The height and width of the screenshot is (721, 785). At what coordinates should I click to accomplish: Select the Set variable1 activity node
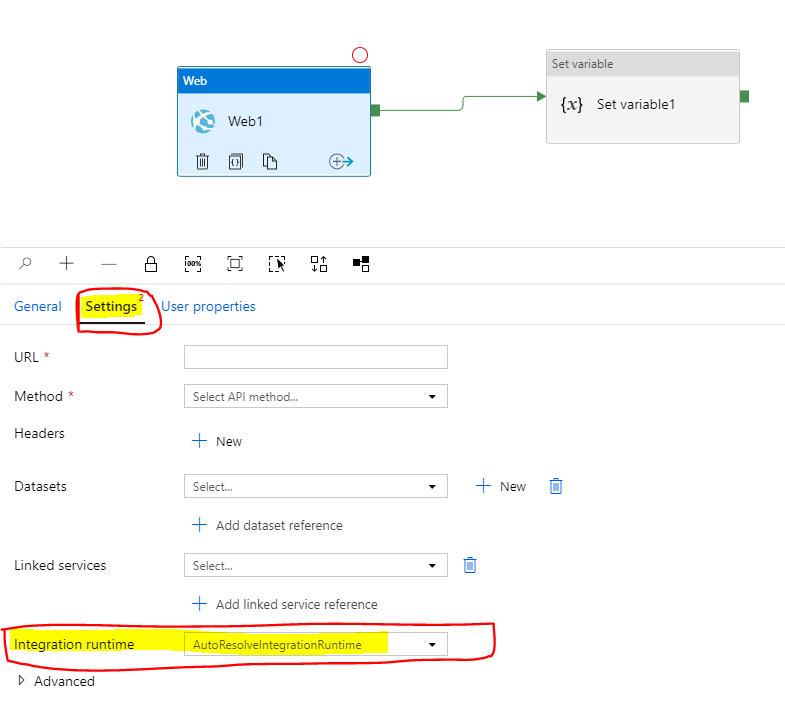click(x=643, y=96)
